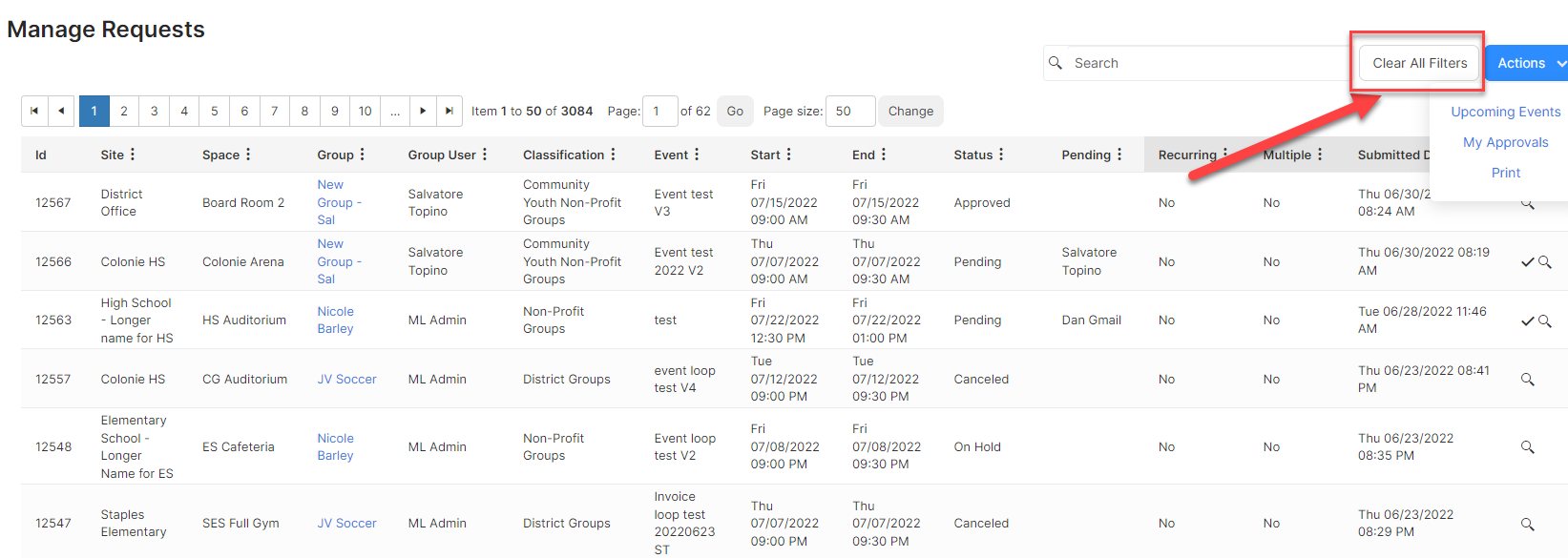Go to page 8
This screenshot has width=1568, height=558.
click(x=304, y=111)
